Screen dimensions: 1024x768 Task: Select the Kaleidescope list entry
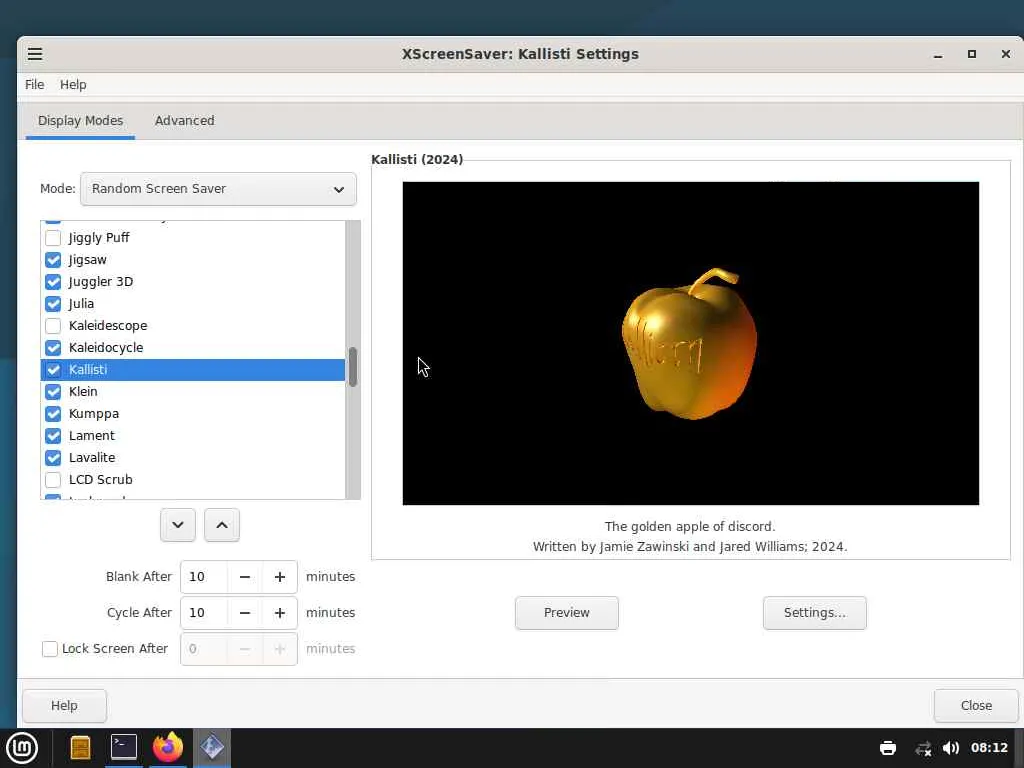pos(193,325)
